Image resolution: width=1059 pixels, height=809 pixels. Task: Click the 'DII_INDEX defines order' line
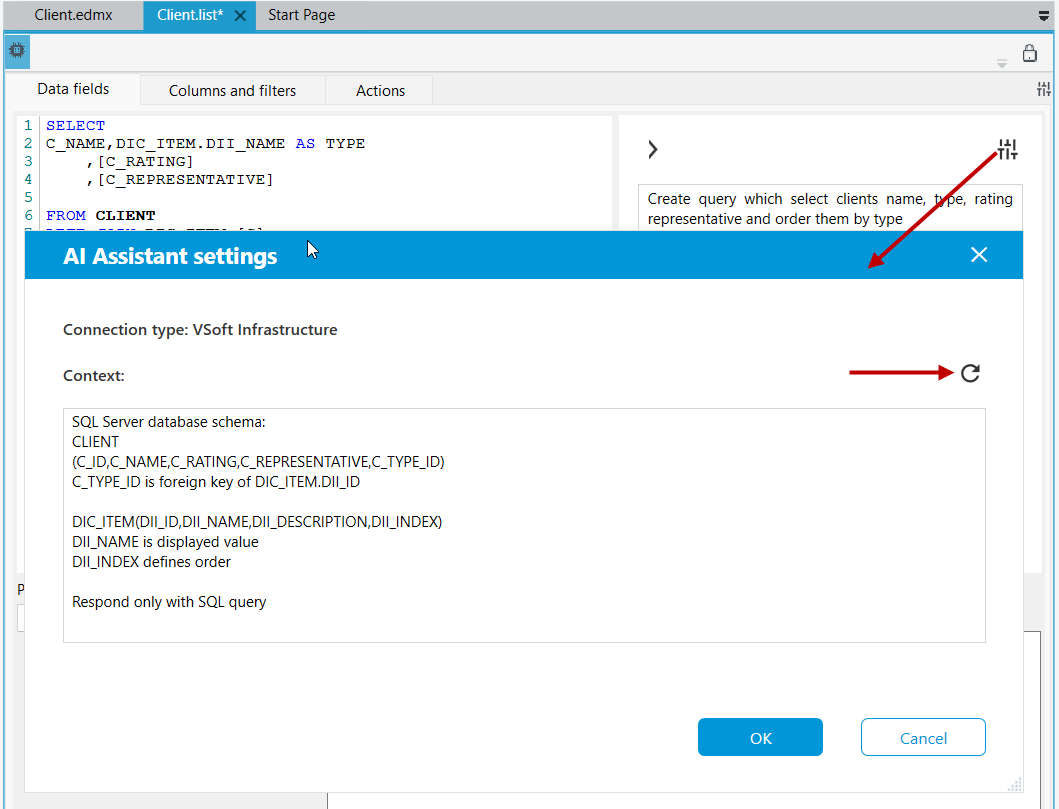(151, 562)
